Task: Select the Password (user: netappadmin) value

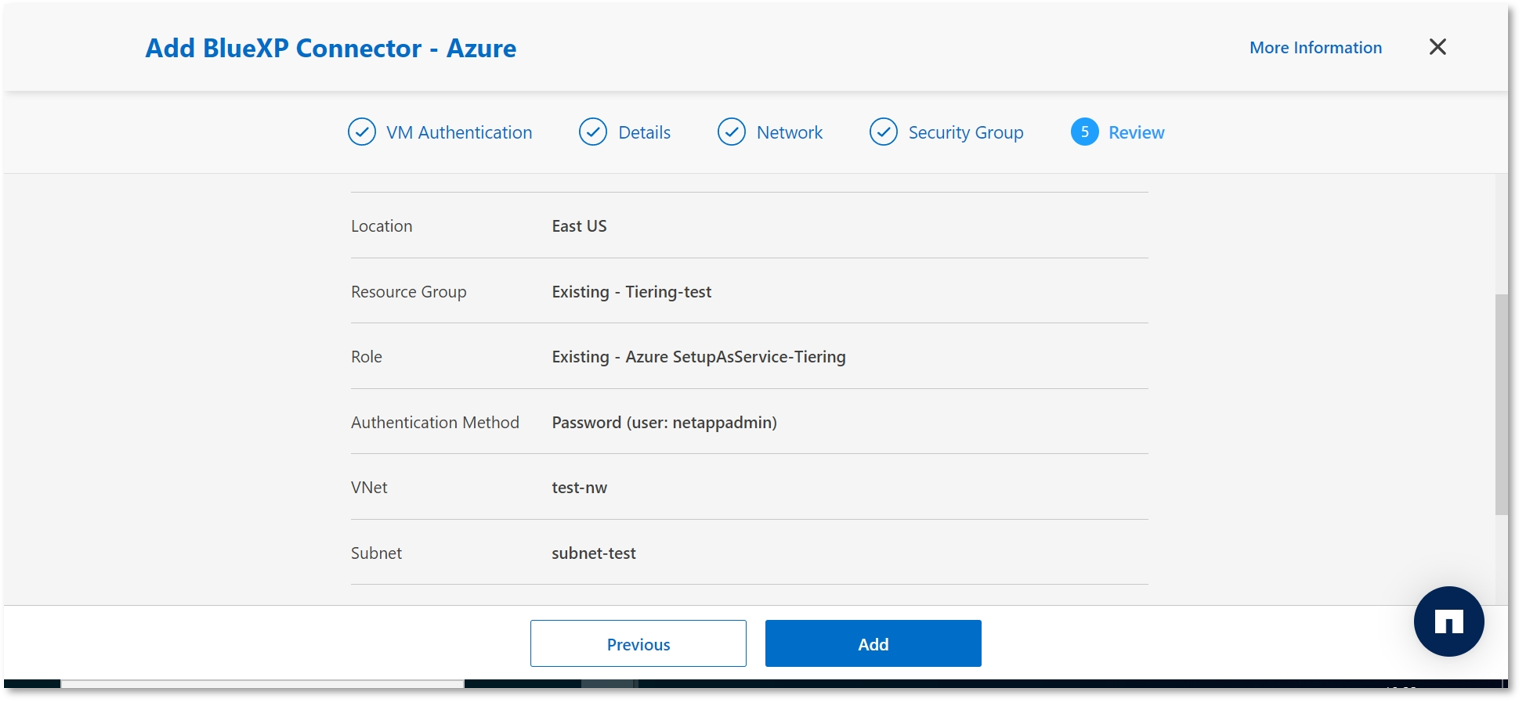Action: (x=664, y=423)
